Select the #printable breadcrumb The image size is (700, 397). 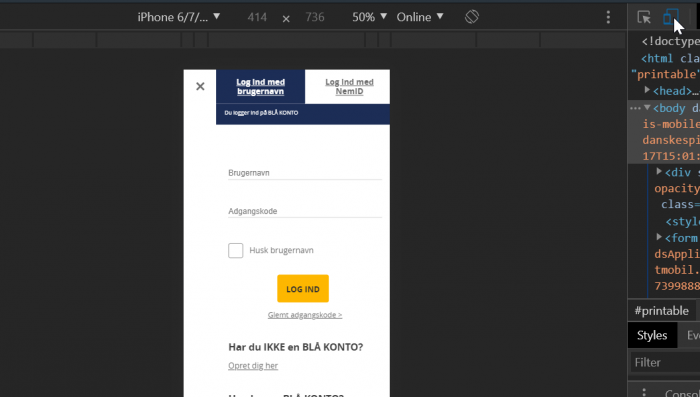click(x=662, y=311)
